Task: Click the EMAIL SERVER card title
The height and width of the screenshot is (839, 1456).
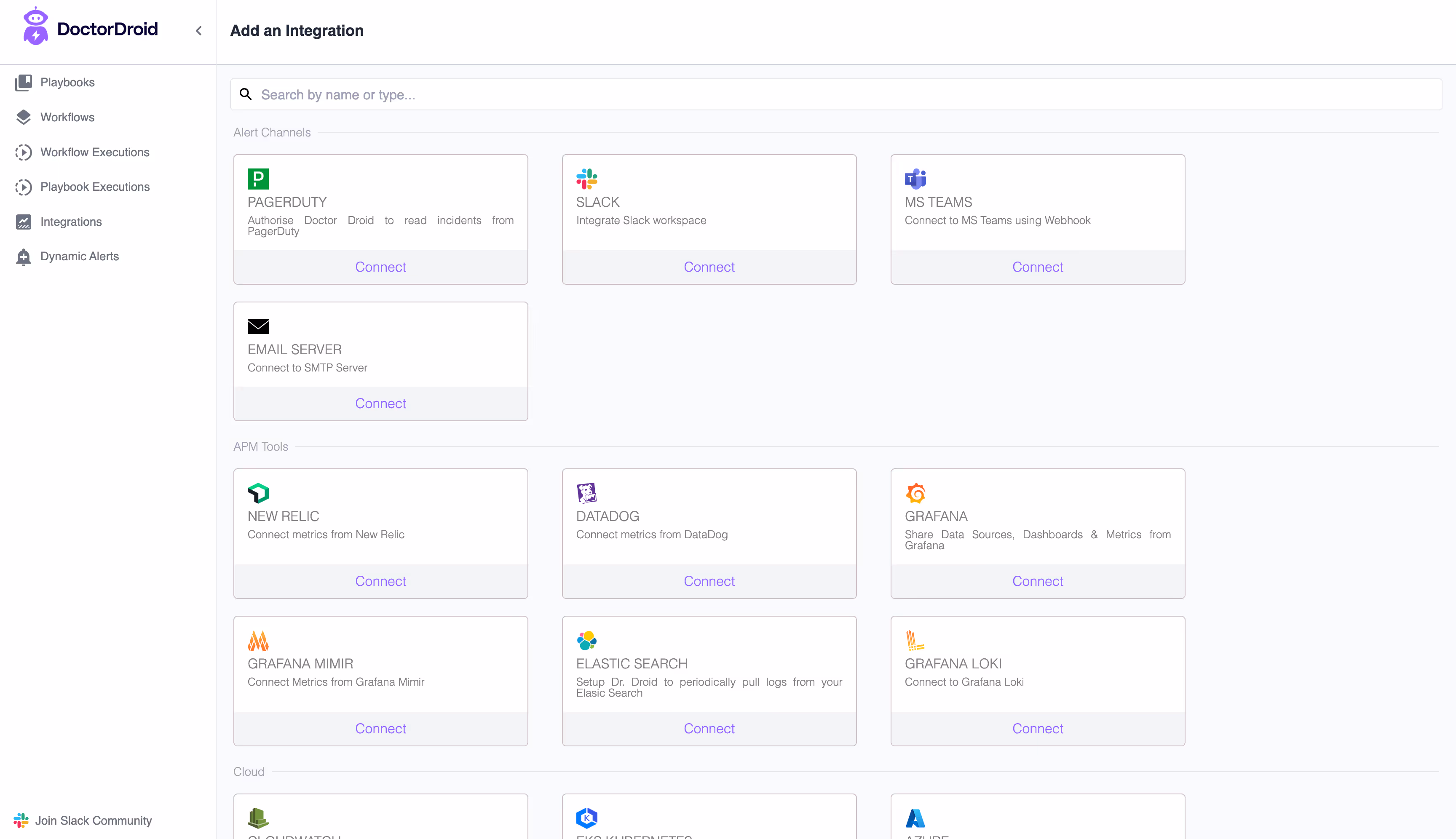Action: click(x=294, y=349)
